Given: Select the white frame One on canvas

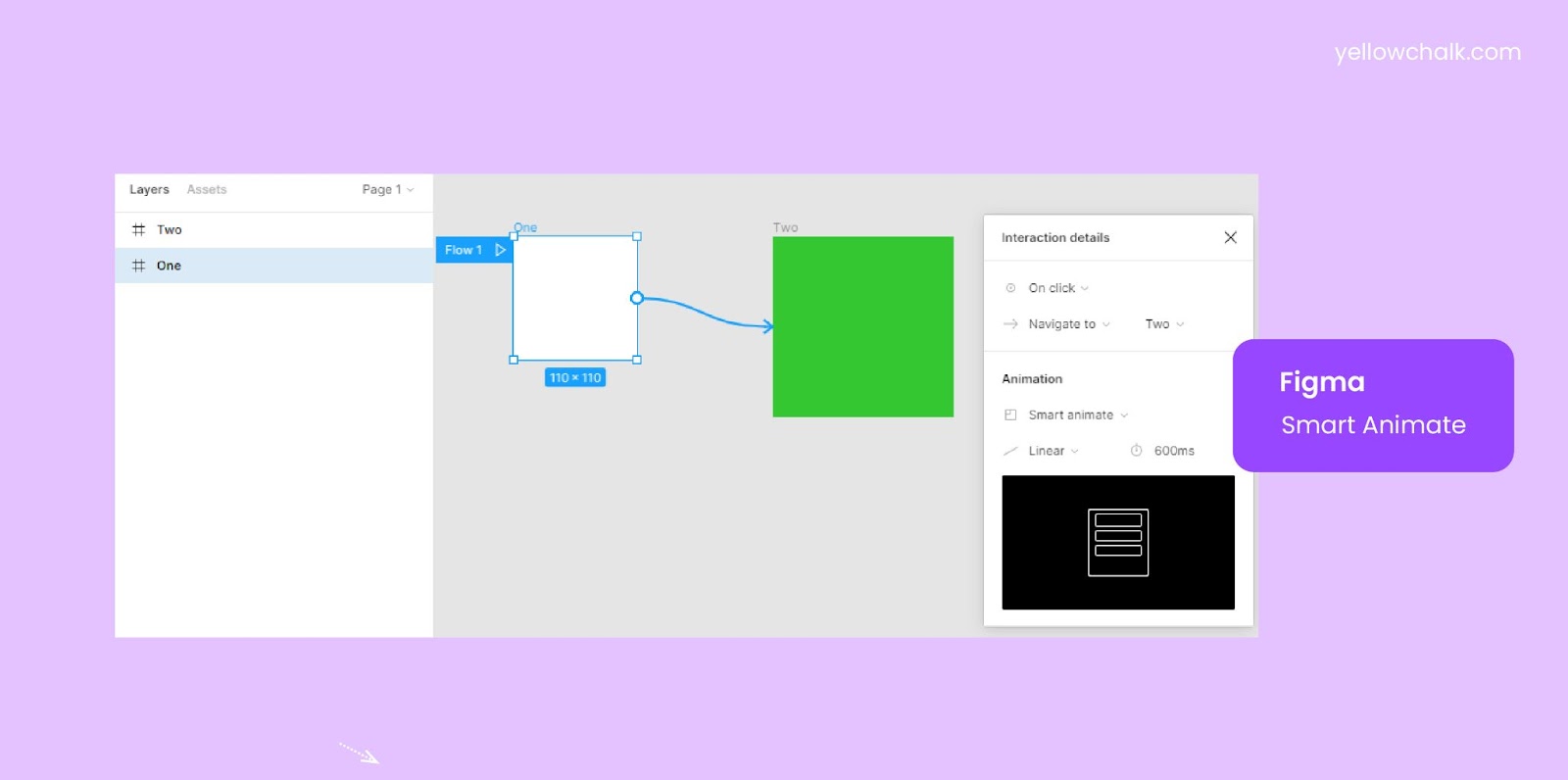Looking at the screenshot, I should click(575, 298).
